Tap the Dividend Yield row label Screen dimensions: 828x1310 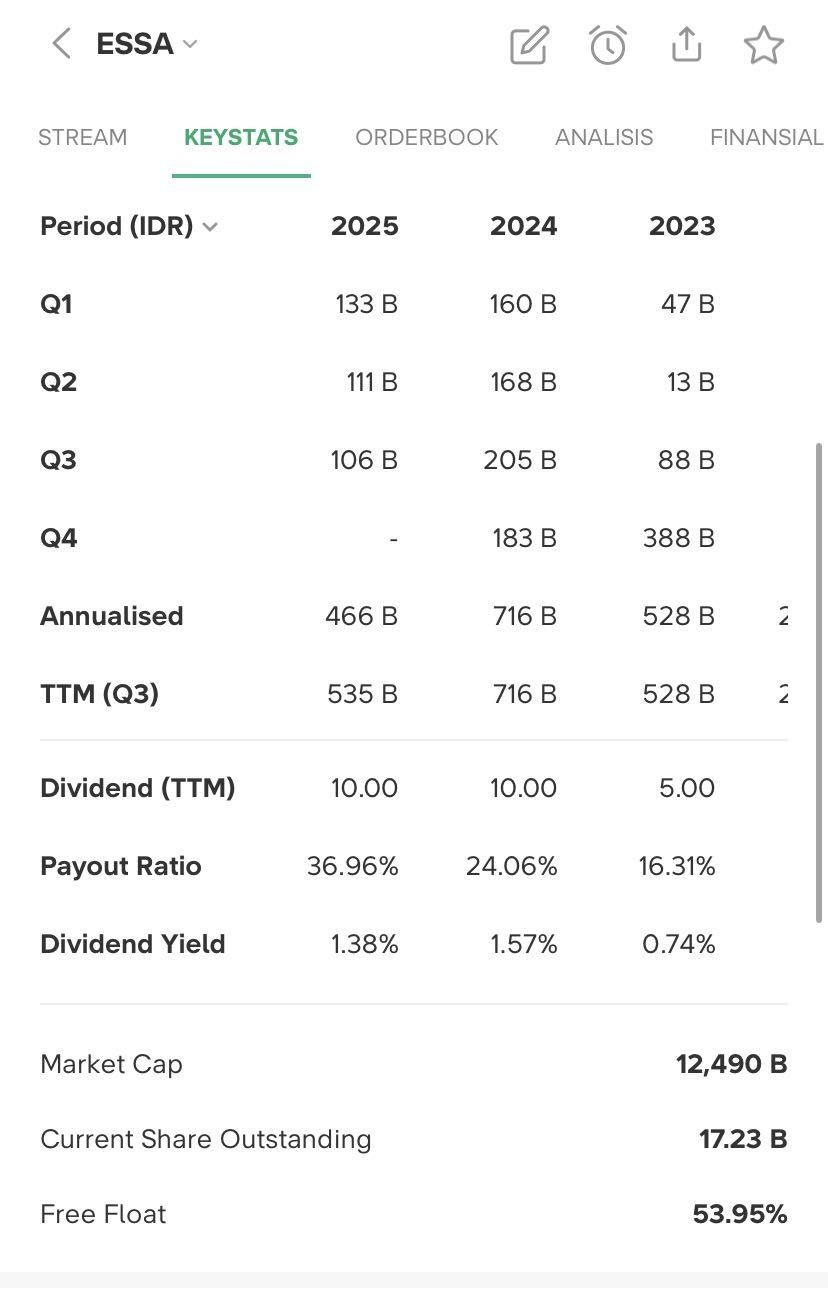[x=132, y=944]
